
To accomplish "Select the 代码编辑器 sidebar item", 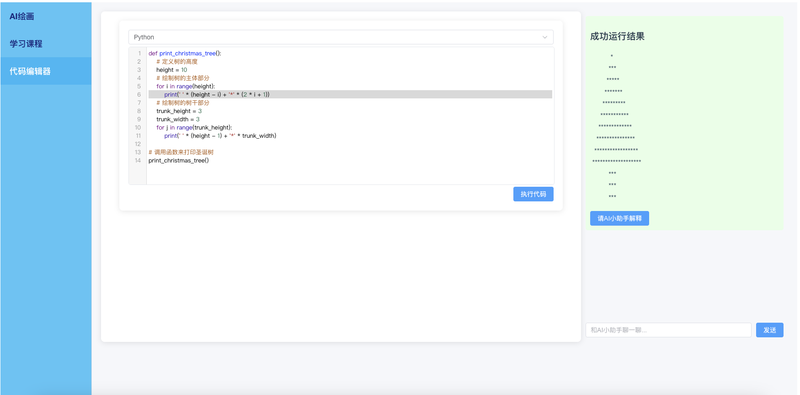I will pyautogui.click(x=30, y=71).
